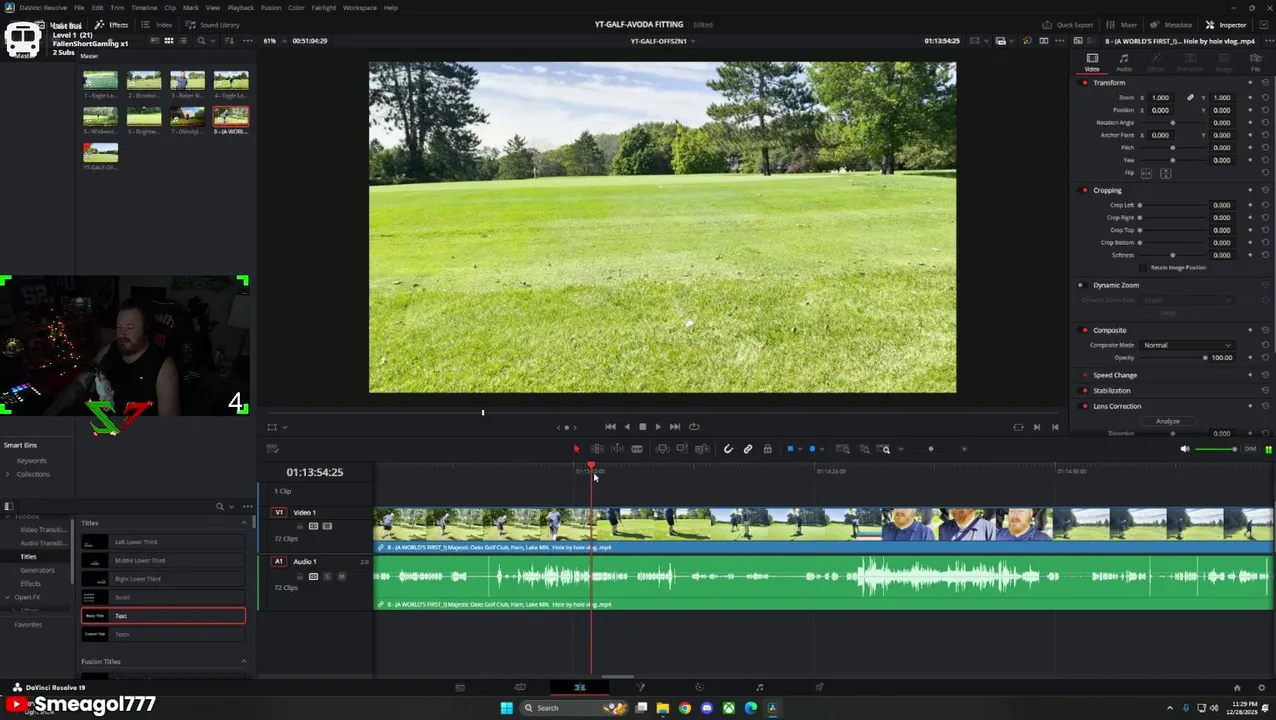Lock the Video 1 track
This screenshot has height=720, width=1276.
(299, 526)
